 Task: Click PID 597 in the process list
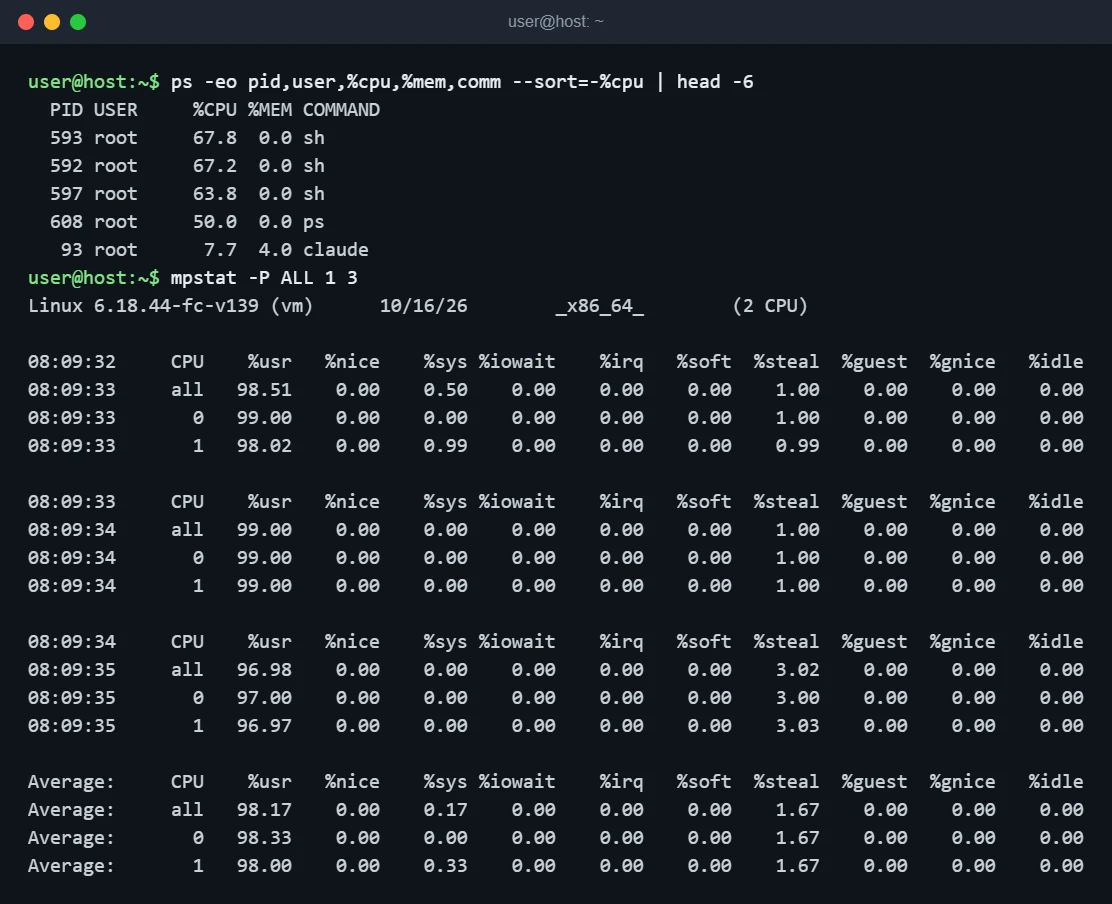pyautogui.click(x=66, y=194)
